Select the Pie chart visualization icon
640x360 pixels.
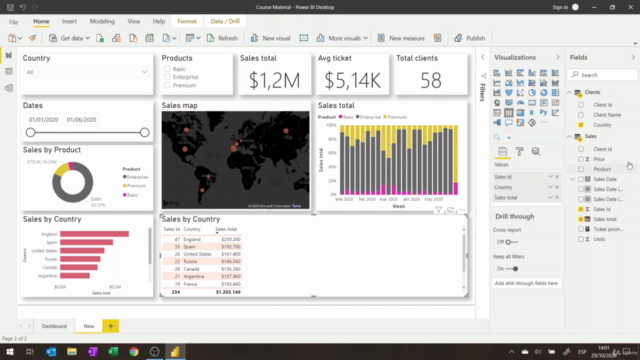pos(532,93)
